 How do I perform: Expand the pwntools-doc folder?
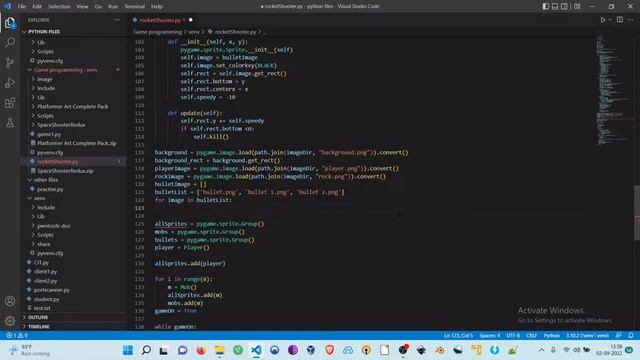click(73, 226)
